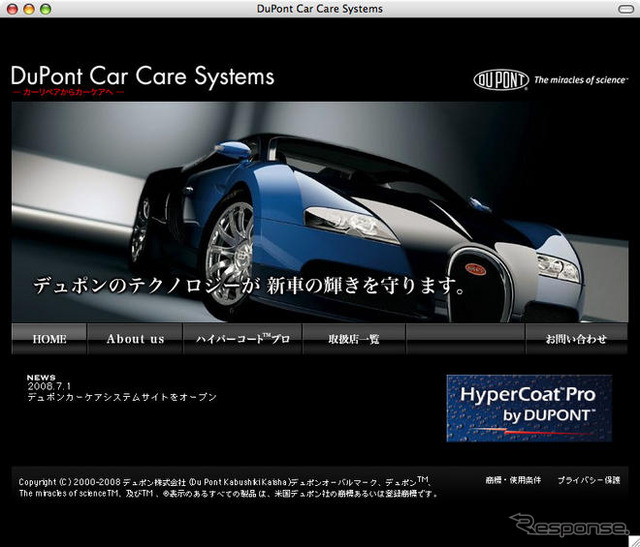Click the headline デュポンのテクノロジーが 新車の輝きを守ります
This screenshot has height=547, width=640.
[x=249, y=285]
